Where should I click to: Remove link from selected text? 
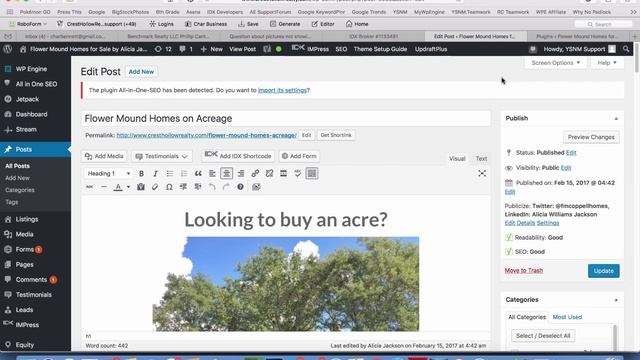tap(269, 173)
